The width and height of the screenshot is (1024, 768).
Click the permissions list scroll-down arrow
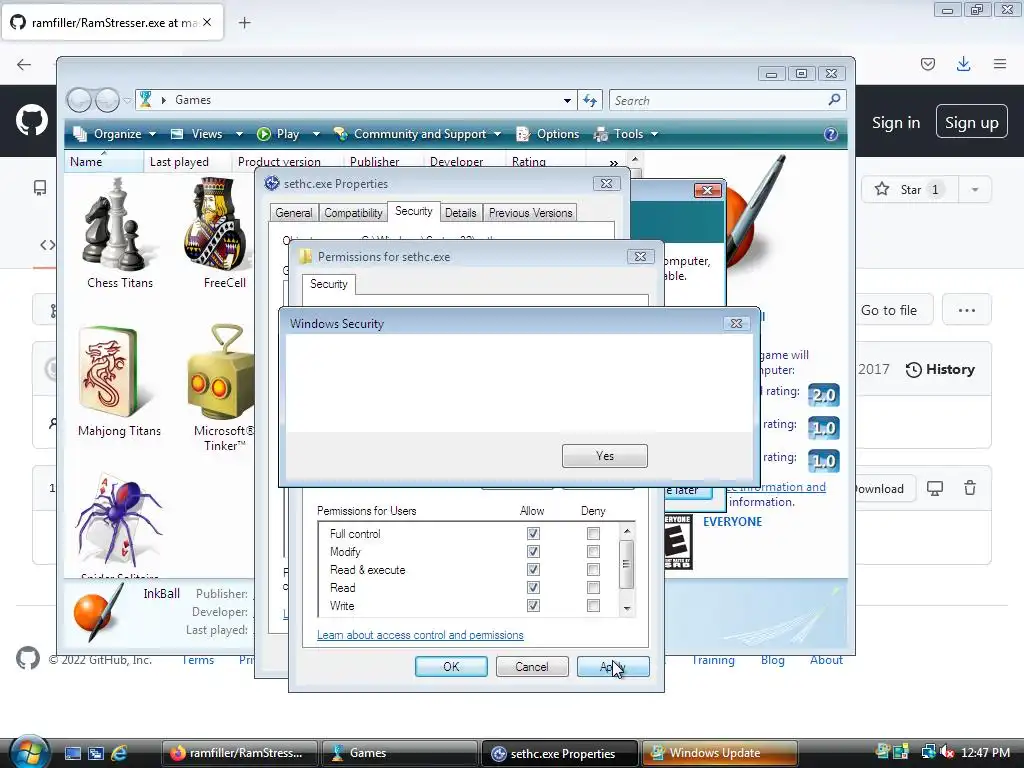626,608
